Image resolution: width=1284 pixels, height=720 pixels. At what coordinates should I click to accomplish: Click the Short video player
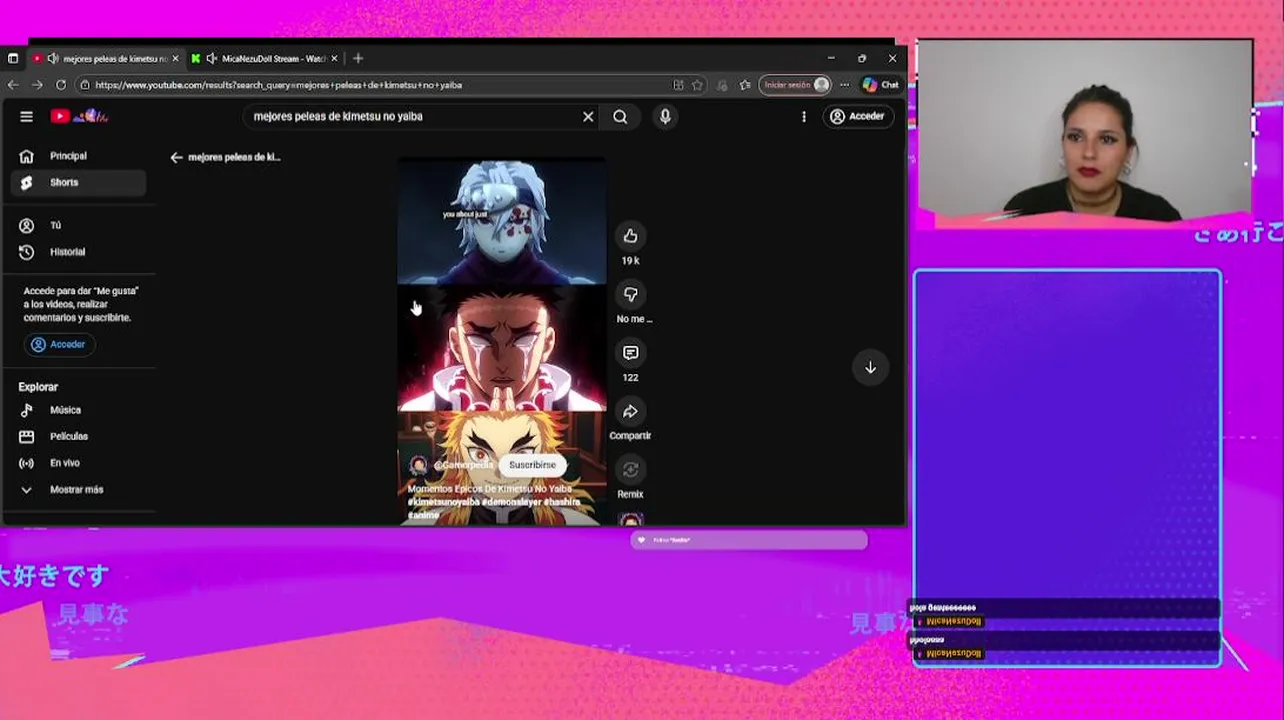pyautogui.click(x=502, y=340)
